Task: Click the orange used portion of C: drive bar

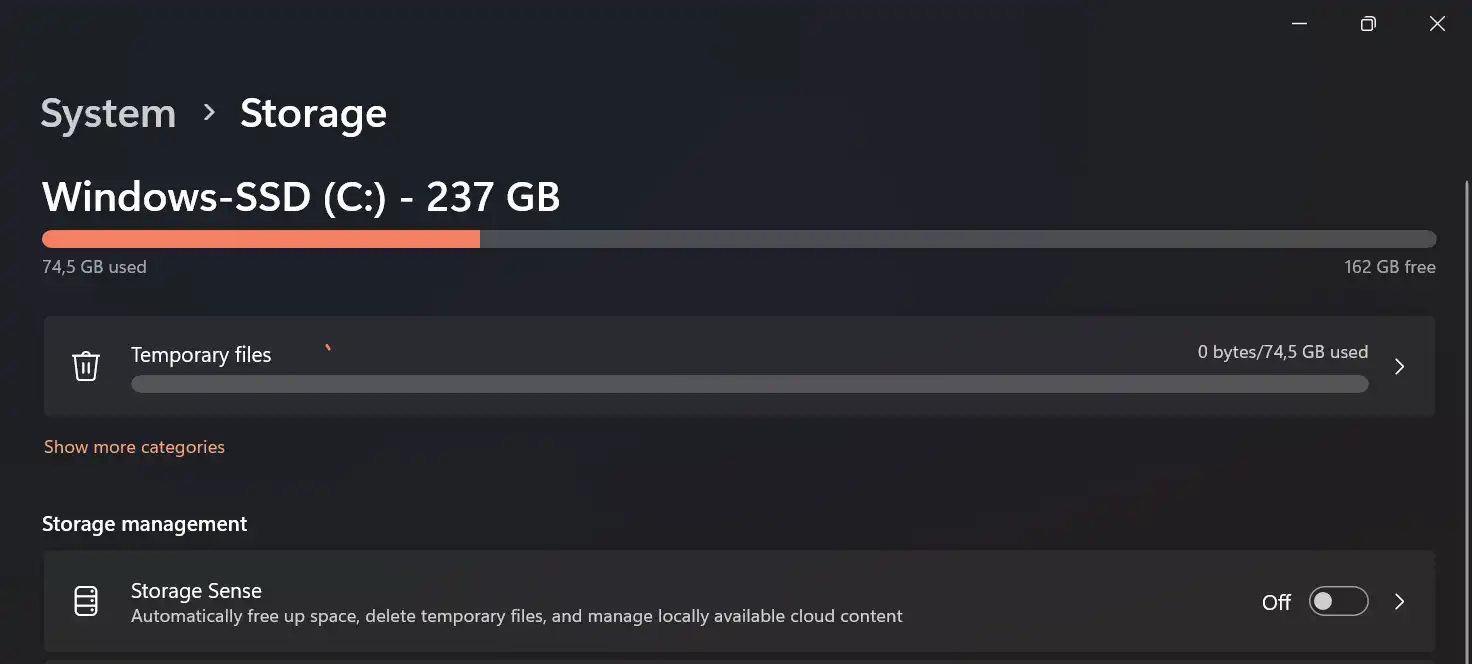Action: (x=261, y=239)
